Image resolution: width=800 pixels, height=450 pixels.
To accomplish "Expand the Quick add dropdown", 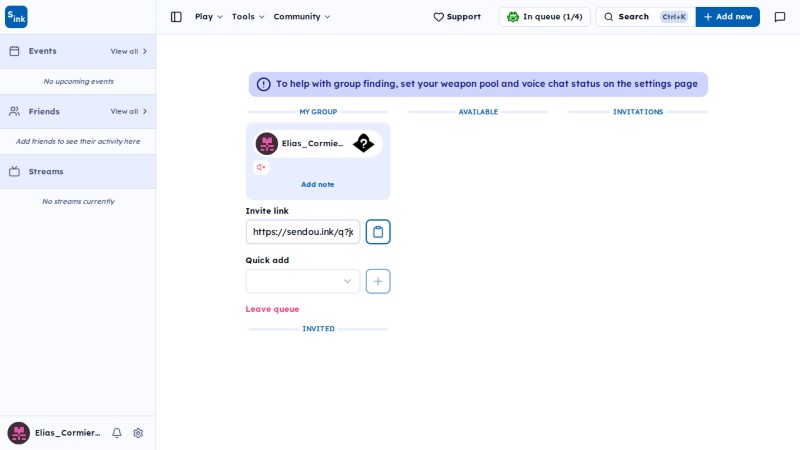I will click(x=303, y=281).
